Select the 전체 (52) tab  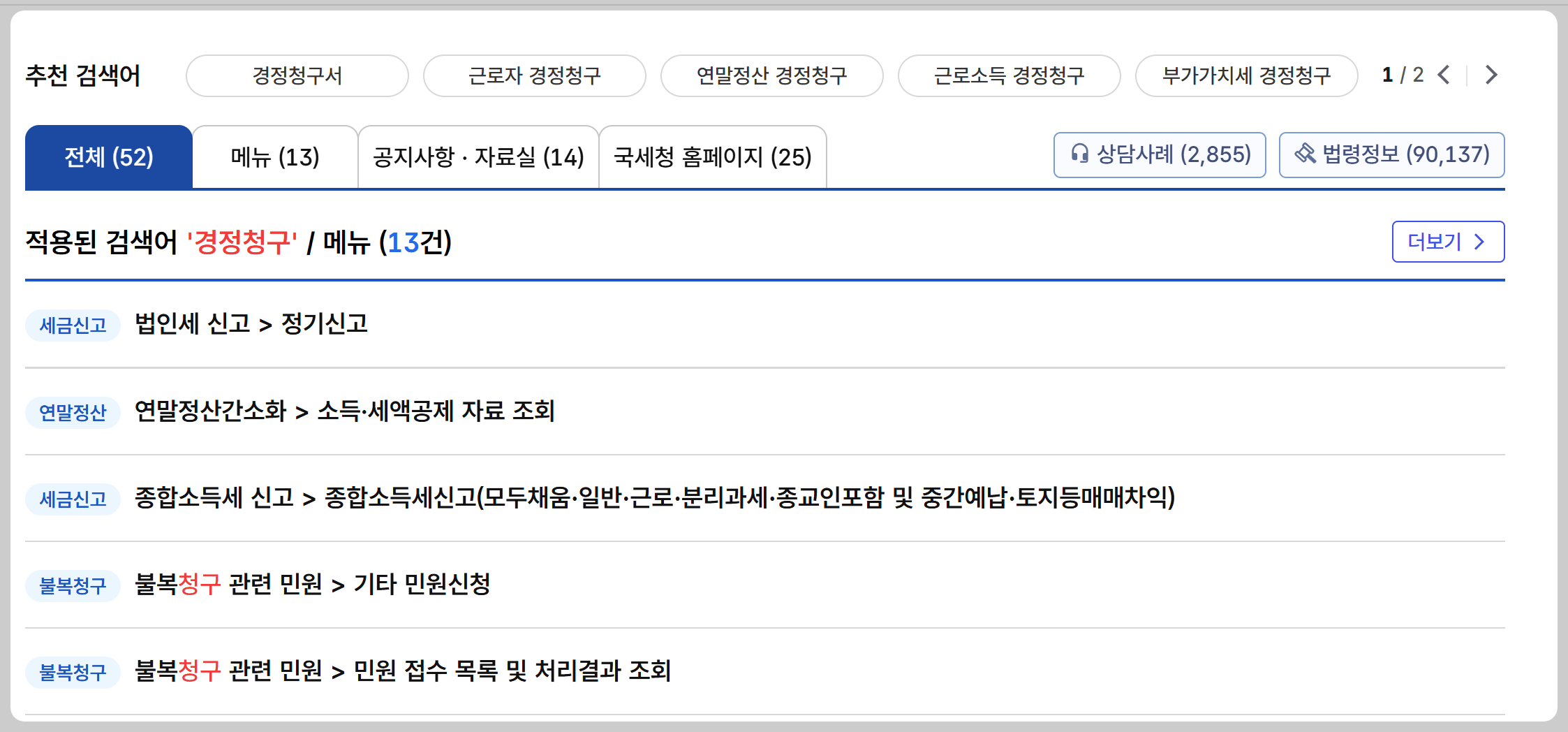pos(108,158)
